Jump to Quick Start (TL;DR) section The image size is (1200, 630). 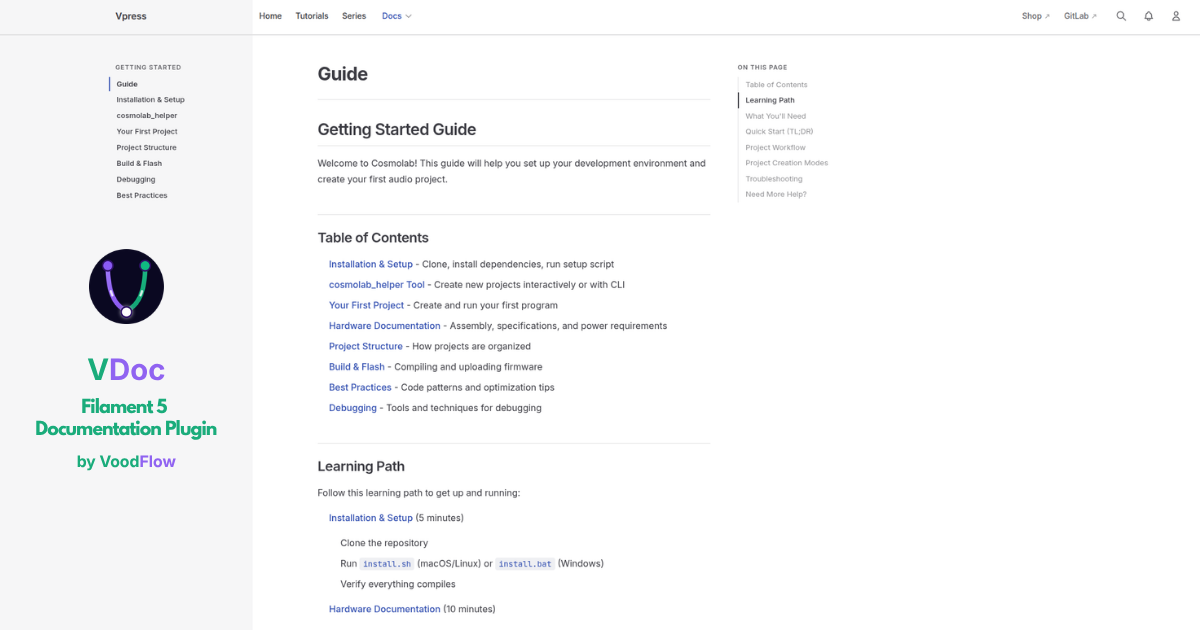pyautogui.click(x=779, y=131)
